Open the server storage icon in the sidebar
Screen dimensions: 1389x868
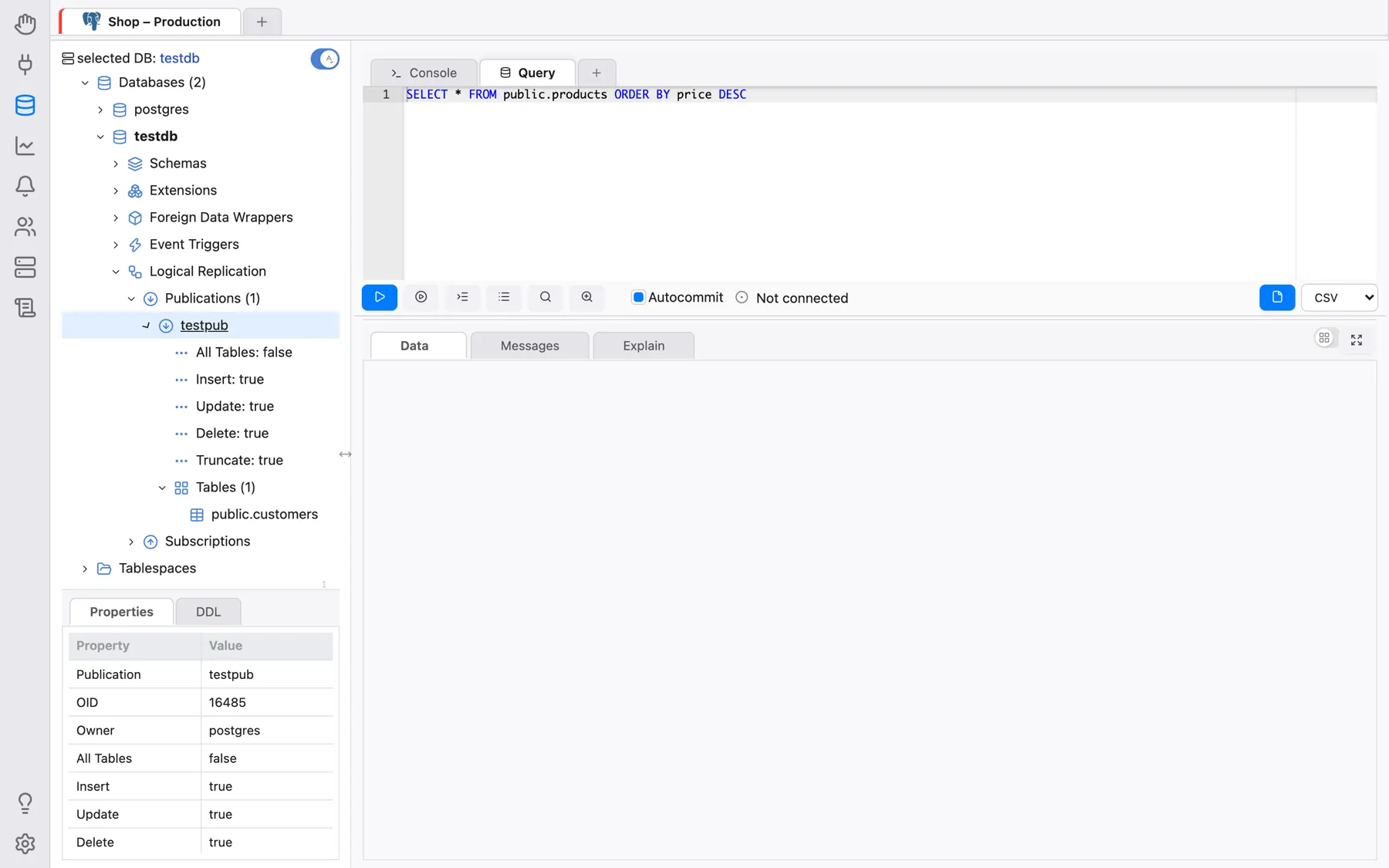point(25,267)
